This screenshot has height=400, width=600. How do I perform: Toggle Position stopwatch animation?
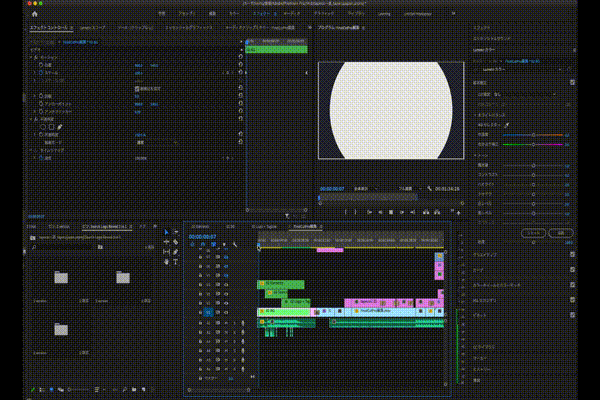pyautogui.click(x=41, y=65)
